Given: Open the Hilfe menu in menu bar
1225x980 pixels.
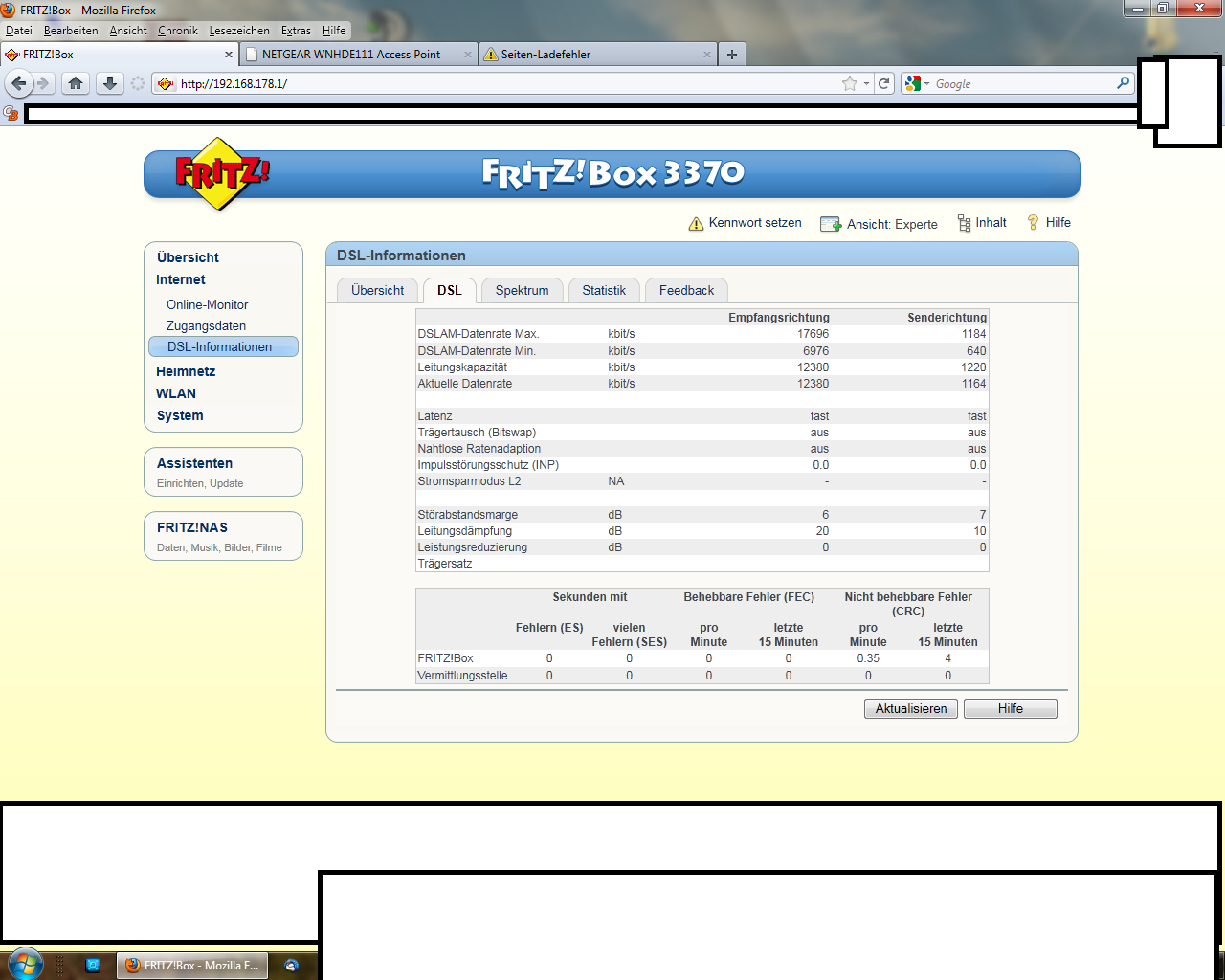Looking at the screenshot, I should click(x=334, y=31).
